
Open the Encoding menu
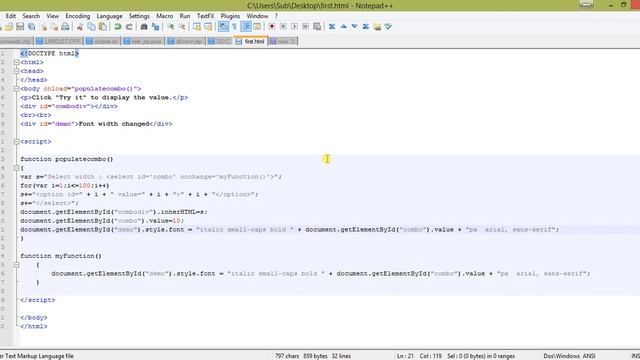point(78,16)
